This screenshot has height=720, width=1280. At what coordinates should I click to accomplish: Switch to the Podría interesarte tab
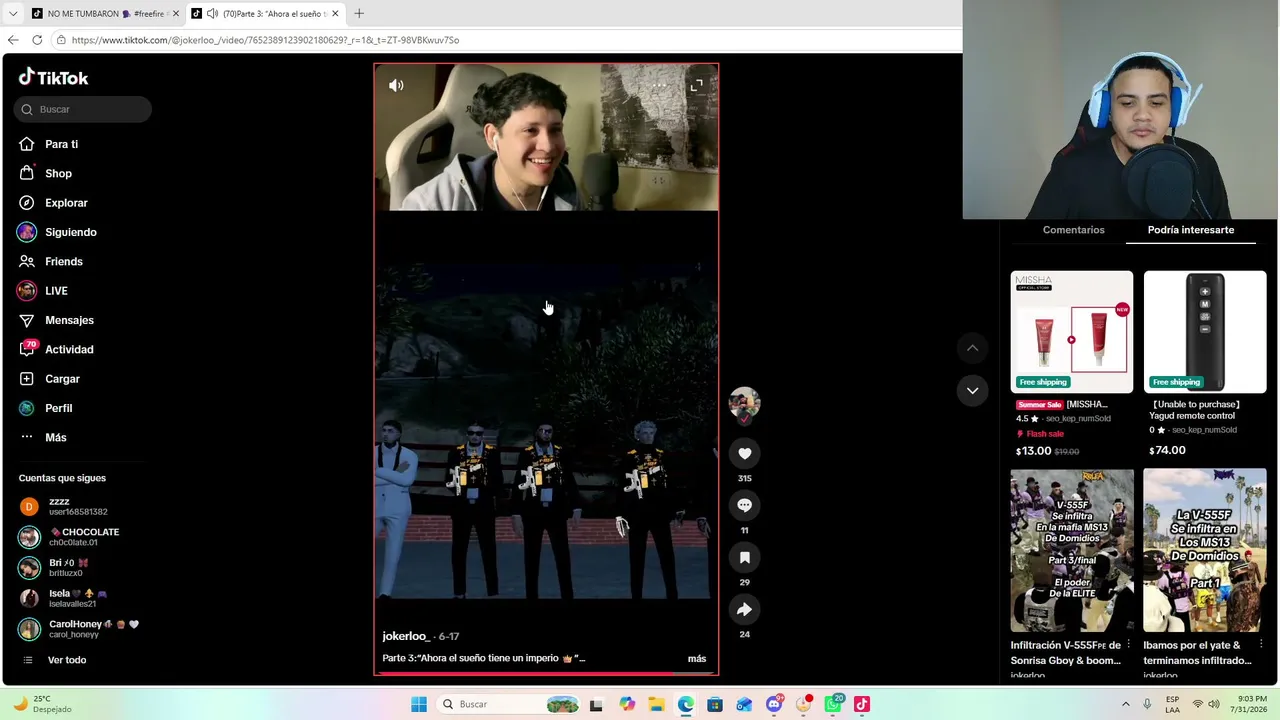coord(1190,230)
